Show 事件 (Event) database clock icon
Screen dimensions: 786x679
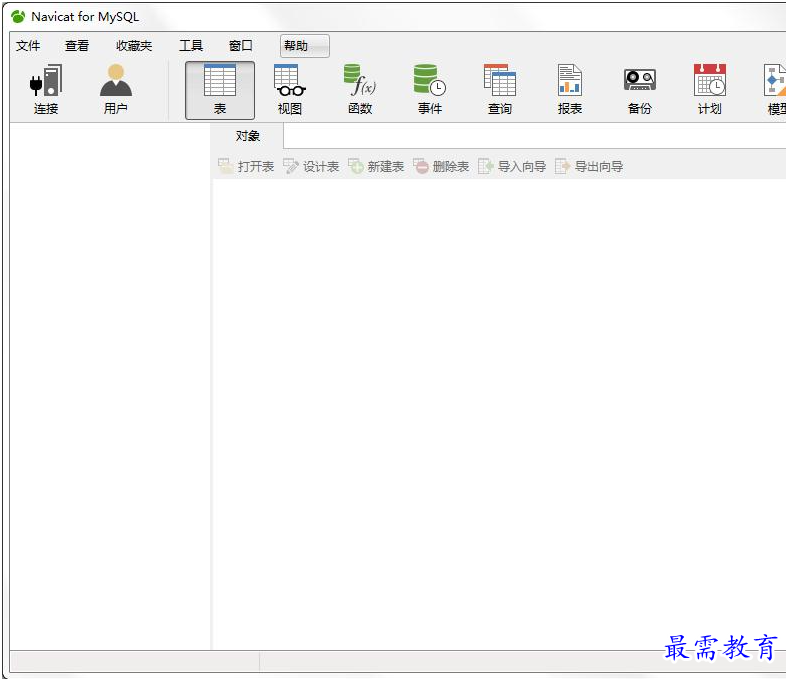pyautogui.click(x=430, y=80)
